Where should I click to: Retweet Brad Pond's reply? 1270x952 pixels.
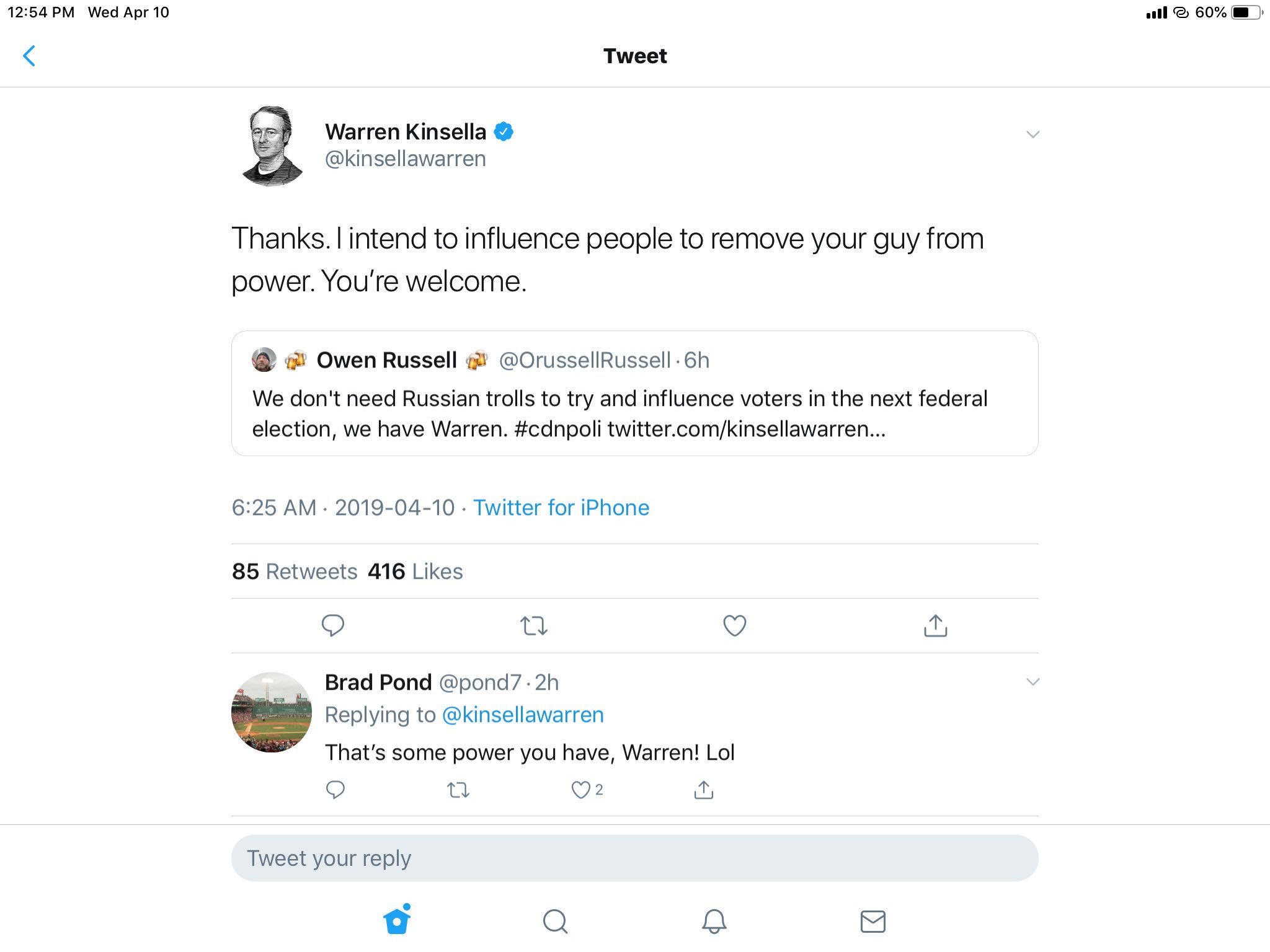pyautogui.click(x=458, y=790)
